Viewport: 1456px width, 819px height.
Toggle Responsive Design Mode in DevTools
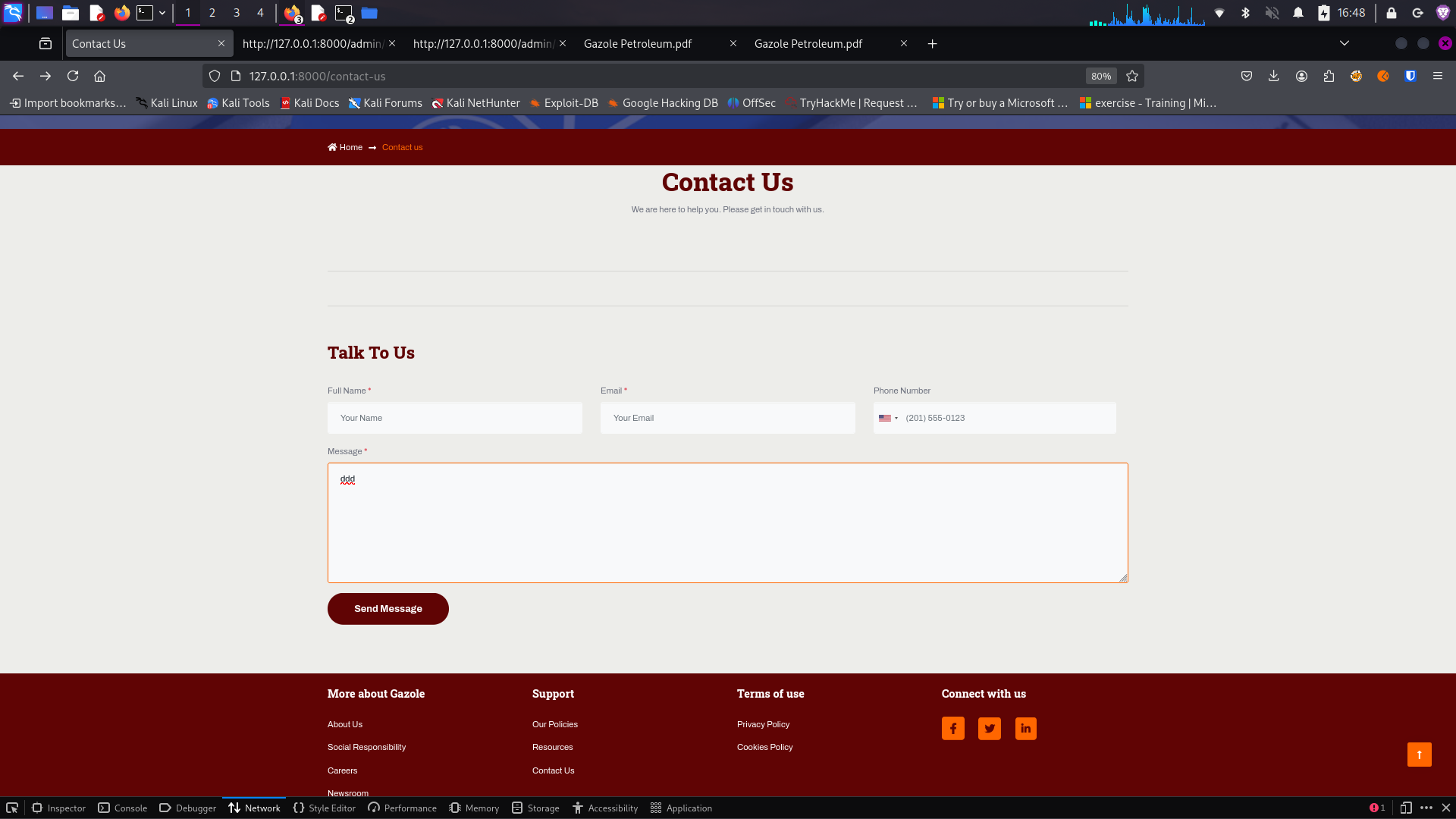click(1407, 808)
